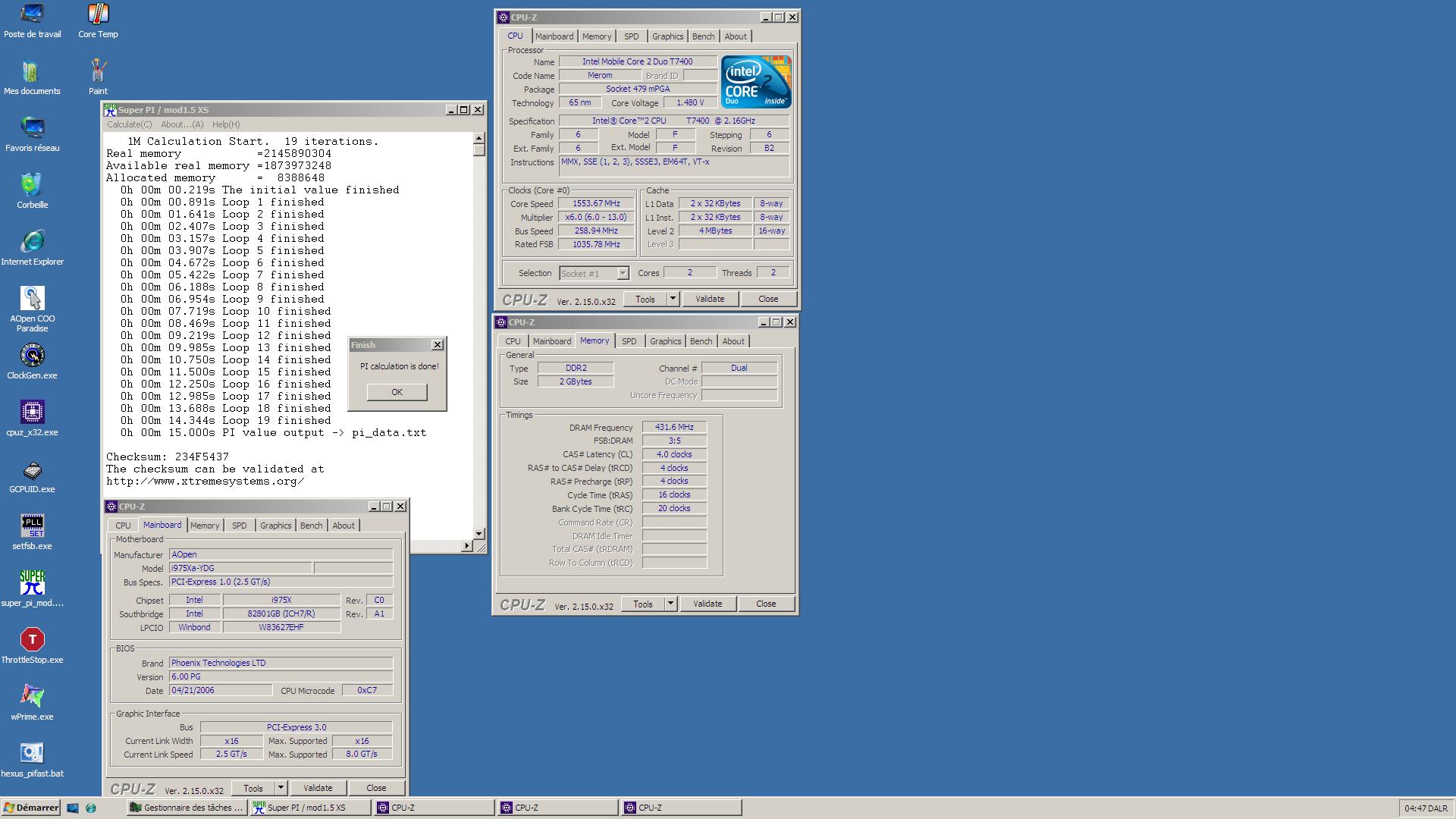Launch the cpuz_x32.exe desktop icon
This screenshot has height=819, width=1456.
click(32, 419)
